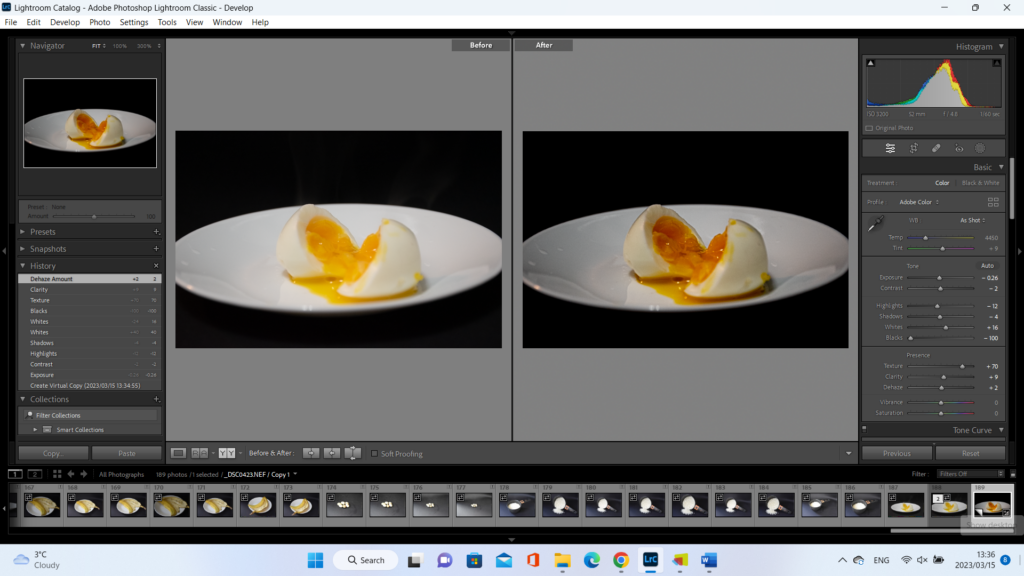Viewport: 1024px width, 576px height.
Task: Click the Exposure slider handle
Action: tap(939, 277)
